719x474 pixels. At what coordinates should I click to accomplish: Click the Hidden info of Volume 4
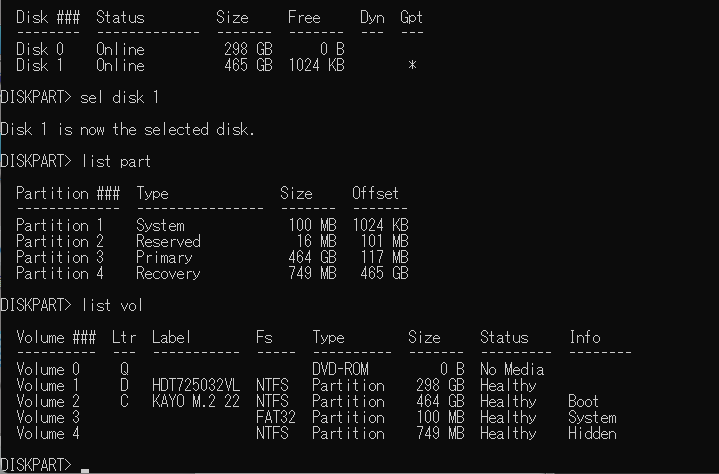pyautogui.click(x=592, y=434)
